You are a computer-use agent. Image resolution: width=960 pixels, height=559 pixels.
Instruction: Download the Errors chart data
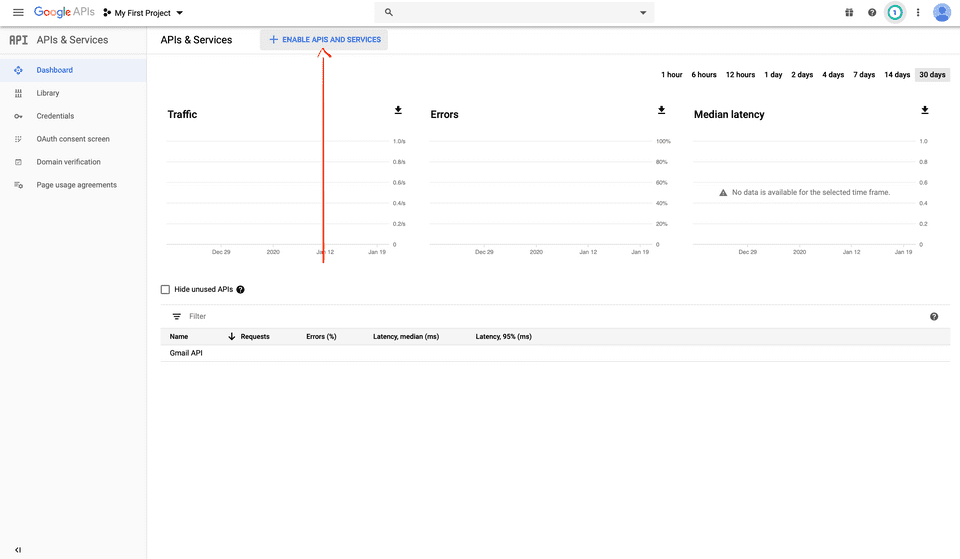point(661,110)
